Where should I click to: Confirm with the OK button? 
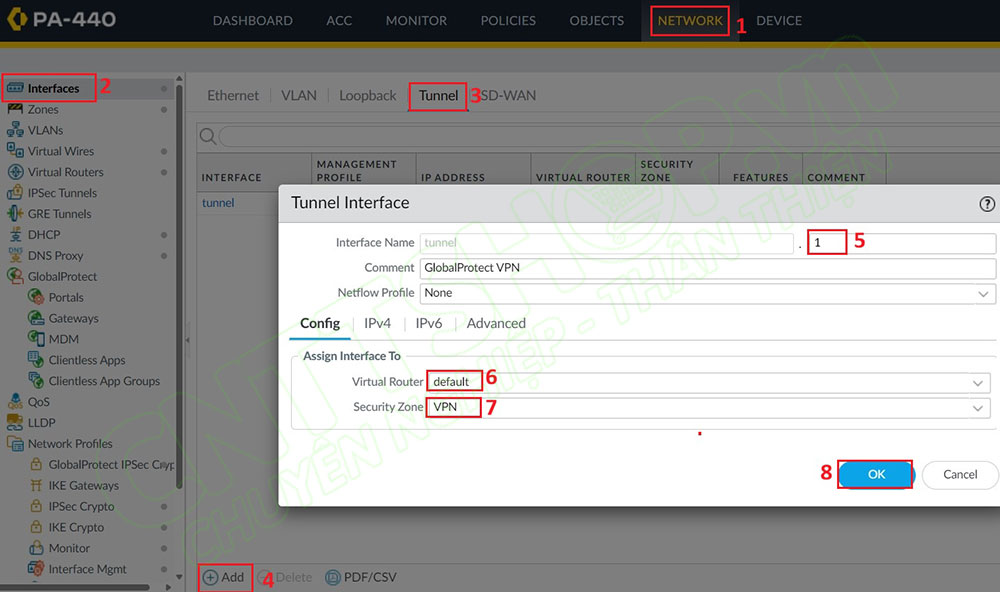tap(876, 475)
